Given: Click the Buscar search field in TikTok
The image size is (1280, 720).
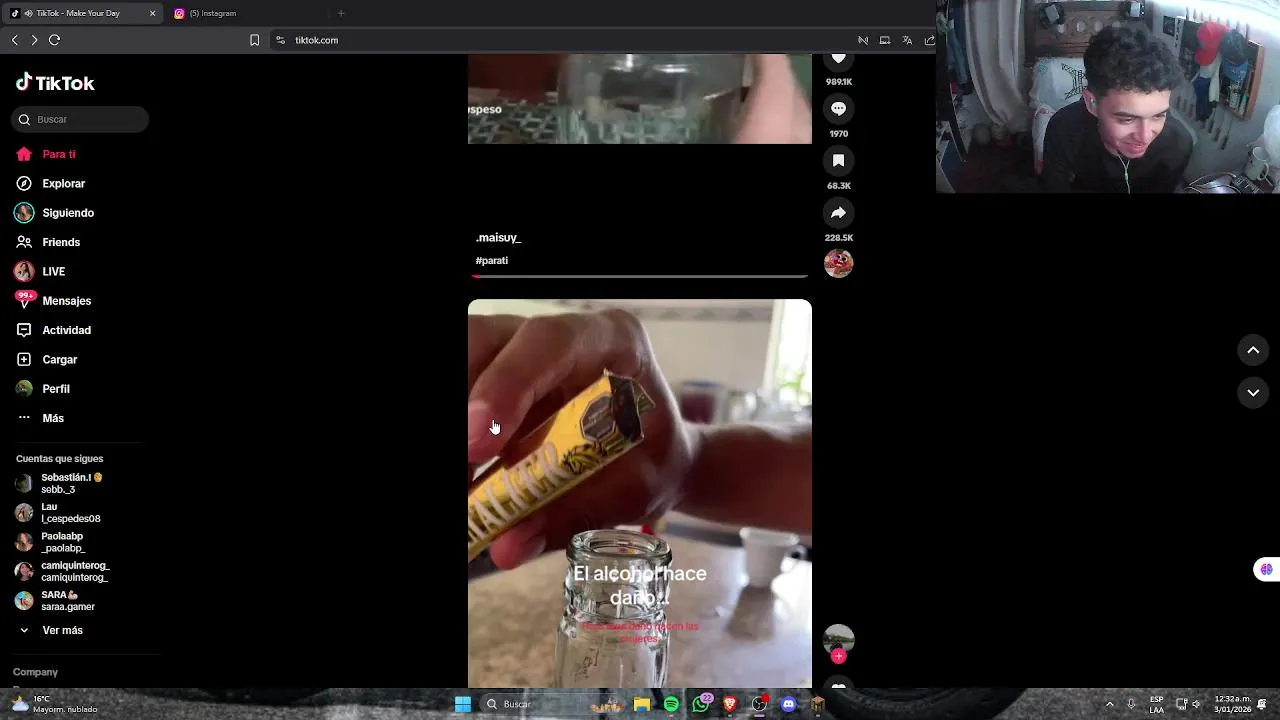Looking at the screenshot, I should click(80, 120).
